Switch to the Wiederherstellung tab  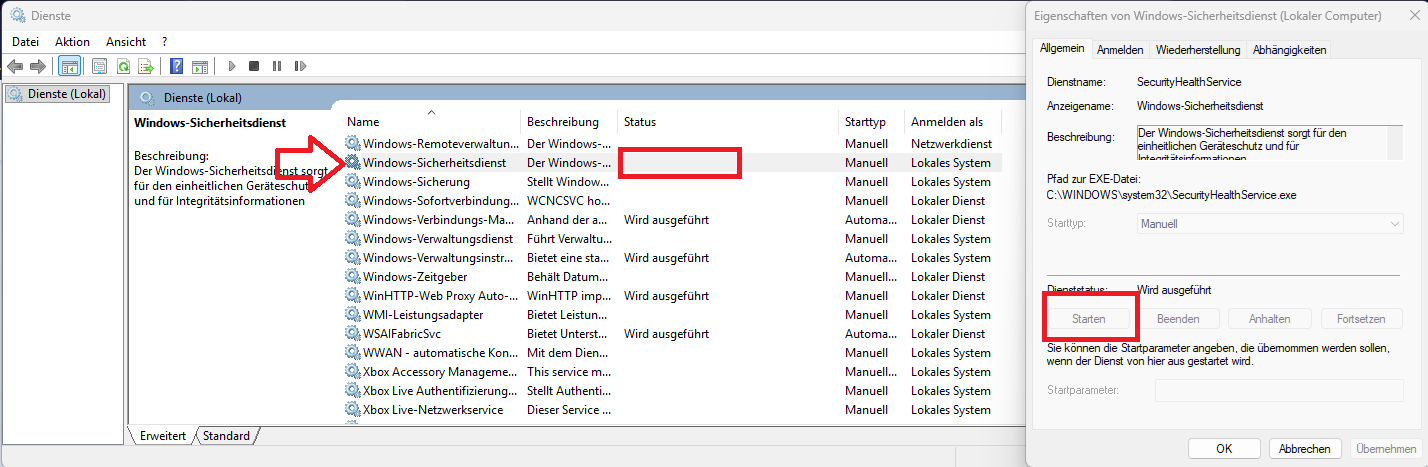coord(1198,50)
